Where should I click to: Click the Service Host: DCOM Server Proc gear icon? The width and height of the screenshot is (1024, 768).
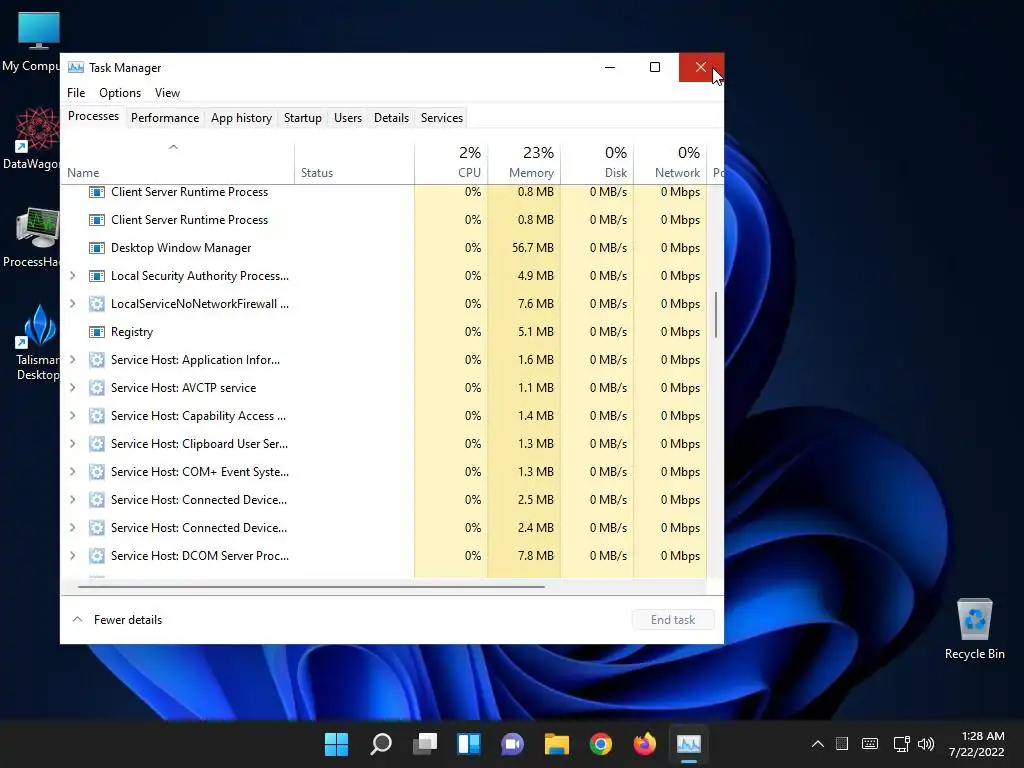pyautogui.click(x=97, y=556)
